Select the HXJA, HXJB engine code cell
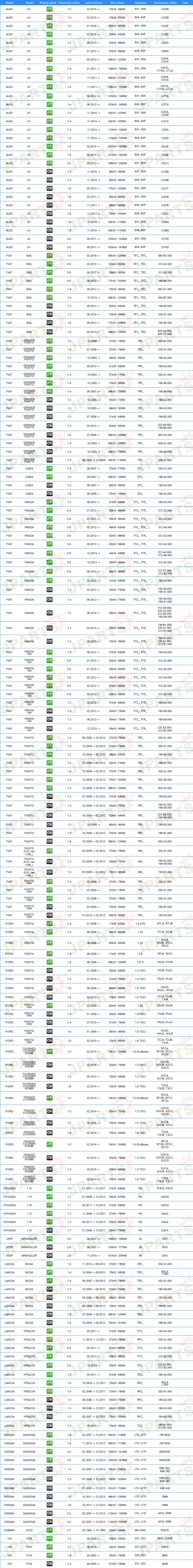Viewport: 193px width, 1568px height. point(165,962)
